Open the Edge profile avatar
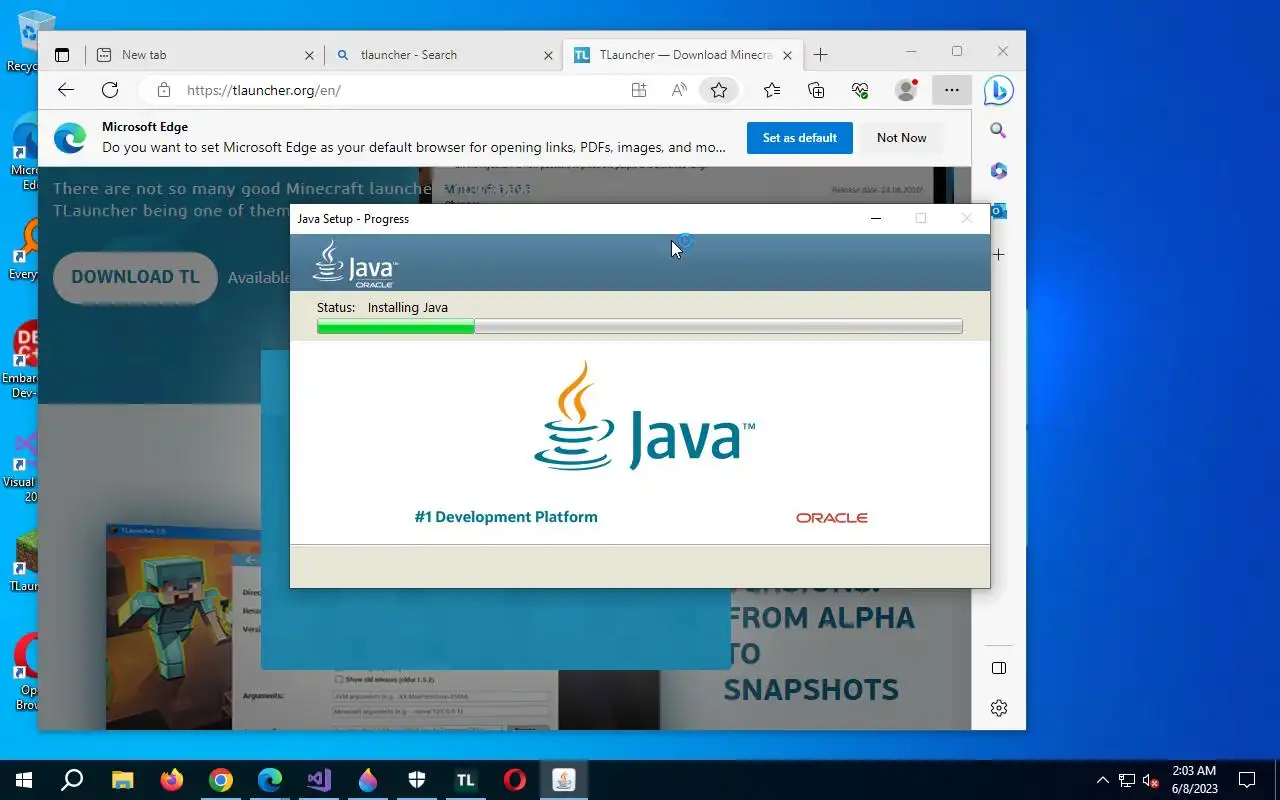 pos(906,90)
